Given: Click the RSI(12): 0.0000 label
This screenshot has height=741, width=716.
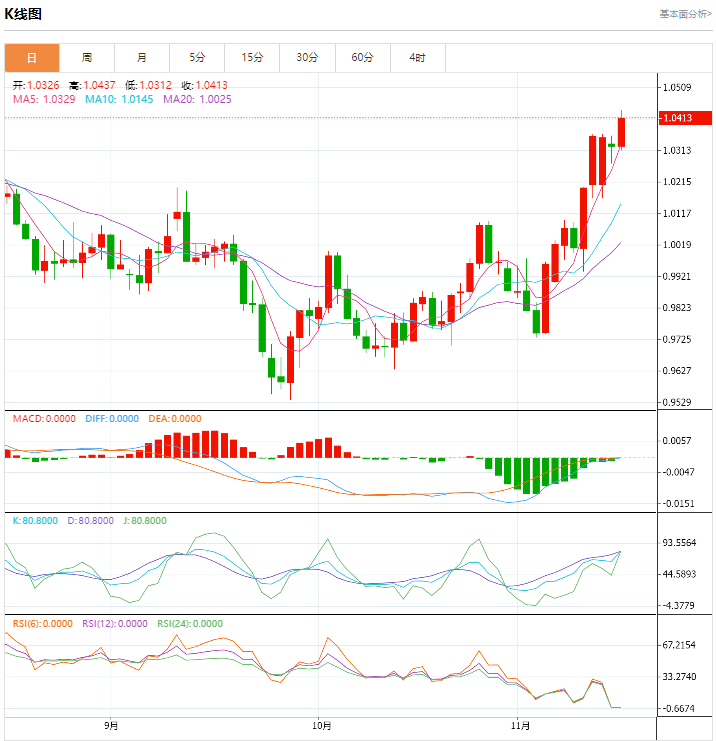Looking at the screenshot, I should [115, 624].
